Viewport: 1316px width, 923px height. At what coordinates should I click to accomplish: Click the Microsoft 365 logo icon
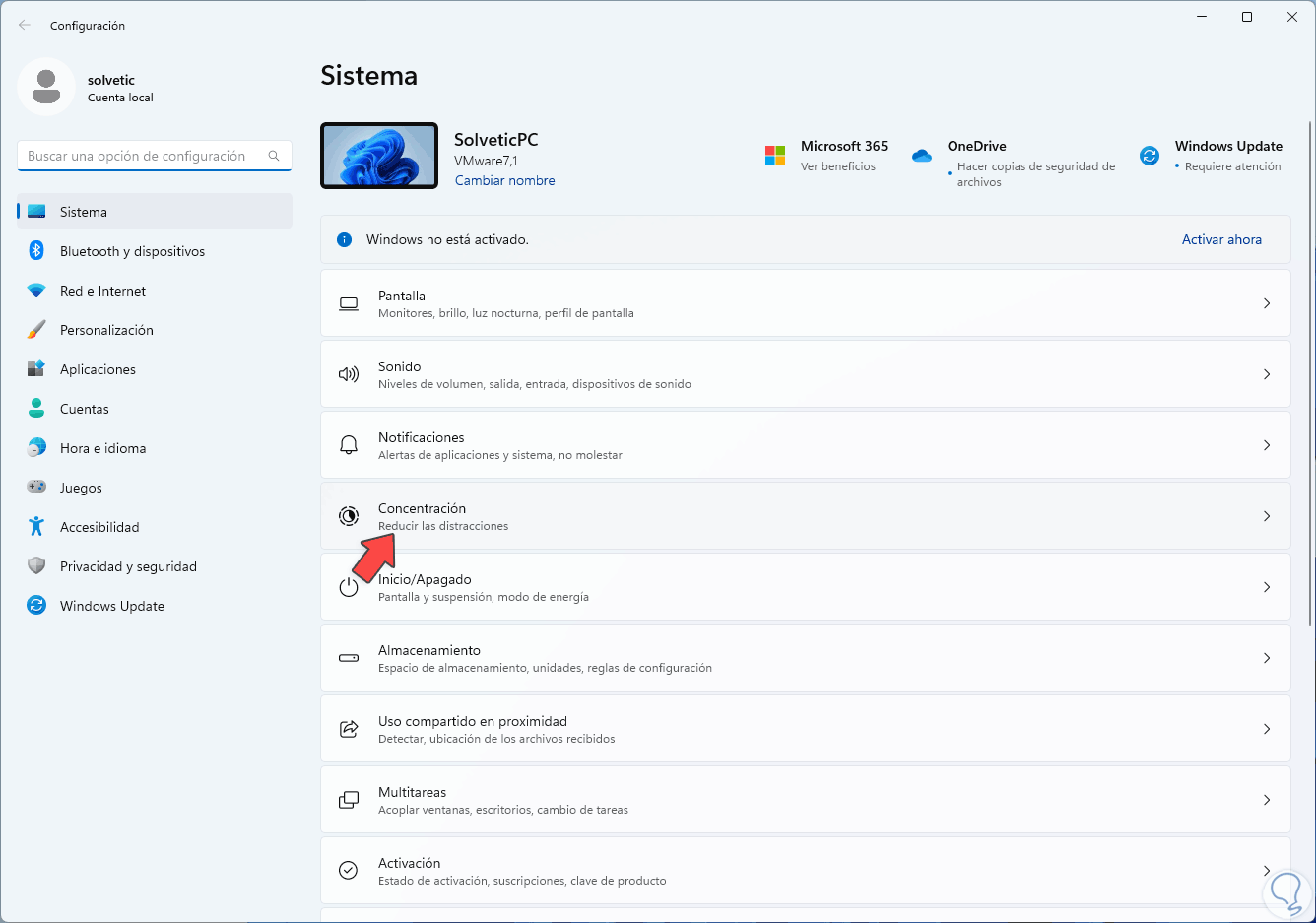coord(775,156)
